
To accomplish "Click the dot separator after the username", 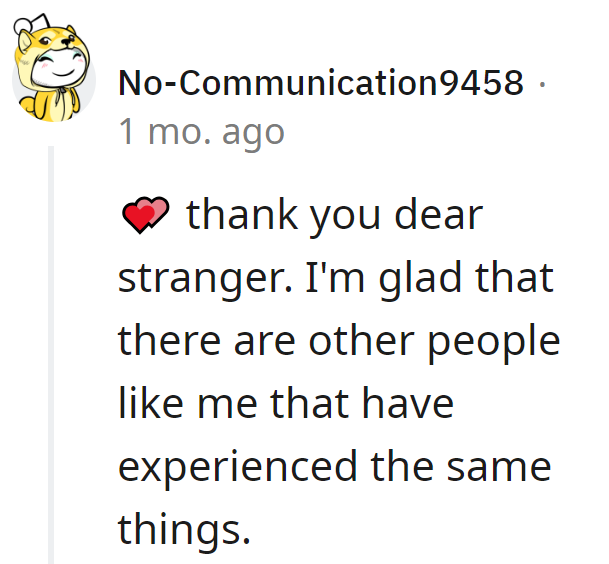I will (541, 84).
